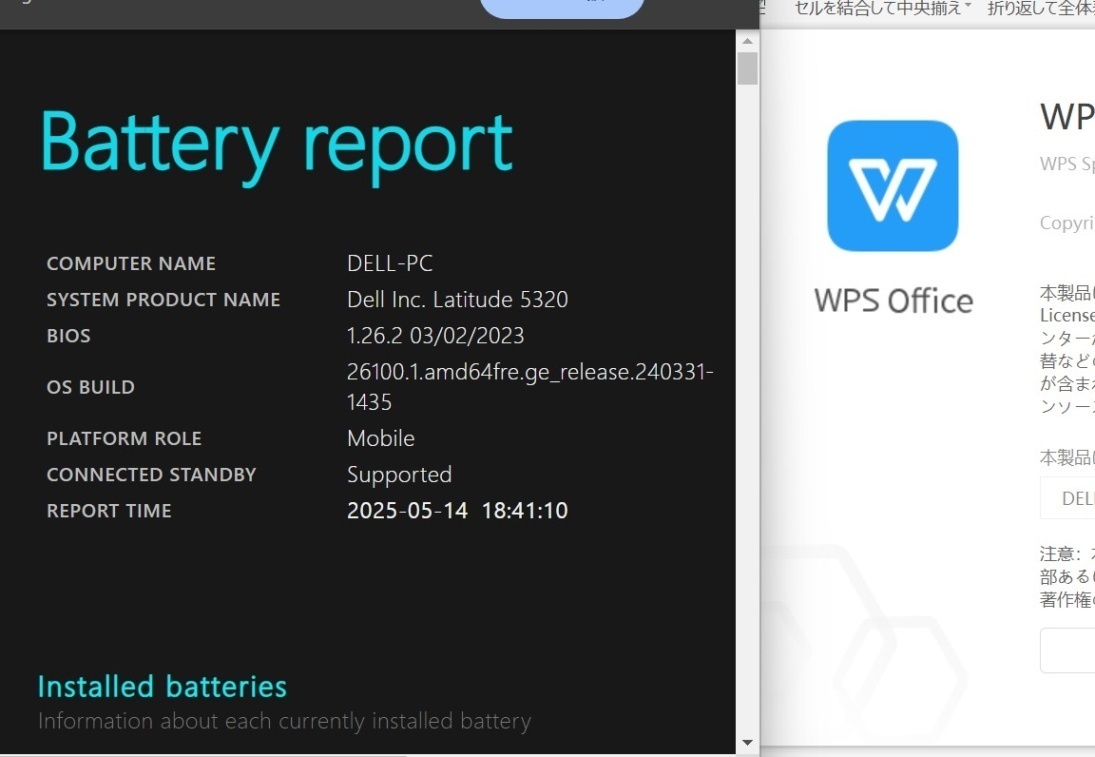Click the COMPUTER NAME label
This screenshot has width=1095, height=757.
click(131, 264)
